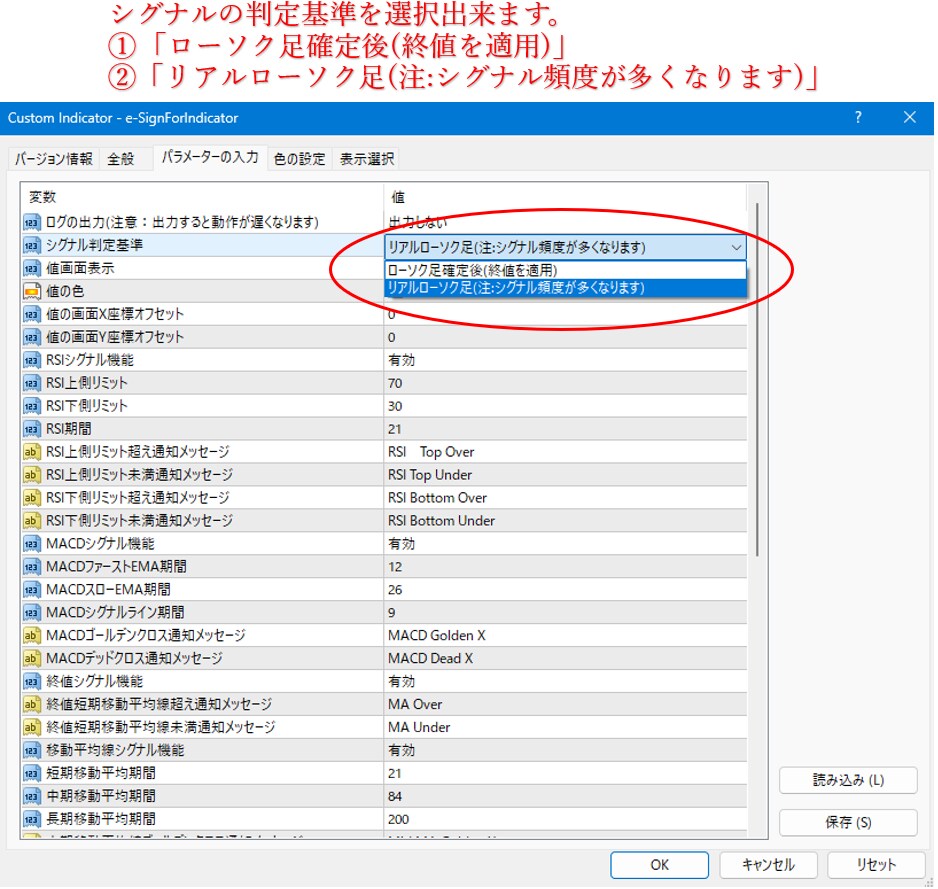Click the MACDスローEMA期間 value 26
This screenshot has height=889, width=938.
pos(395,590)
